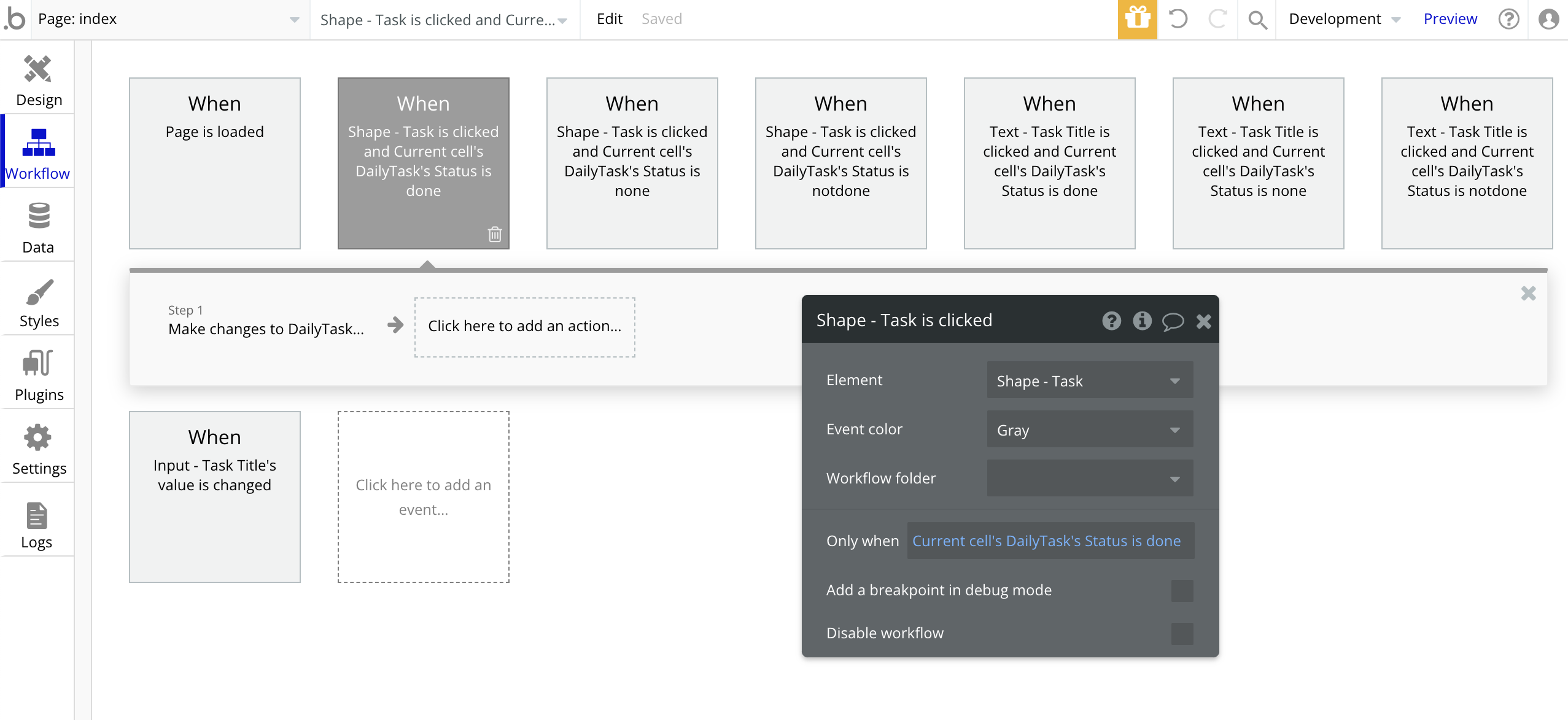Click here to add an action
1568x720 pixels.
point(525,326)
